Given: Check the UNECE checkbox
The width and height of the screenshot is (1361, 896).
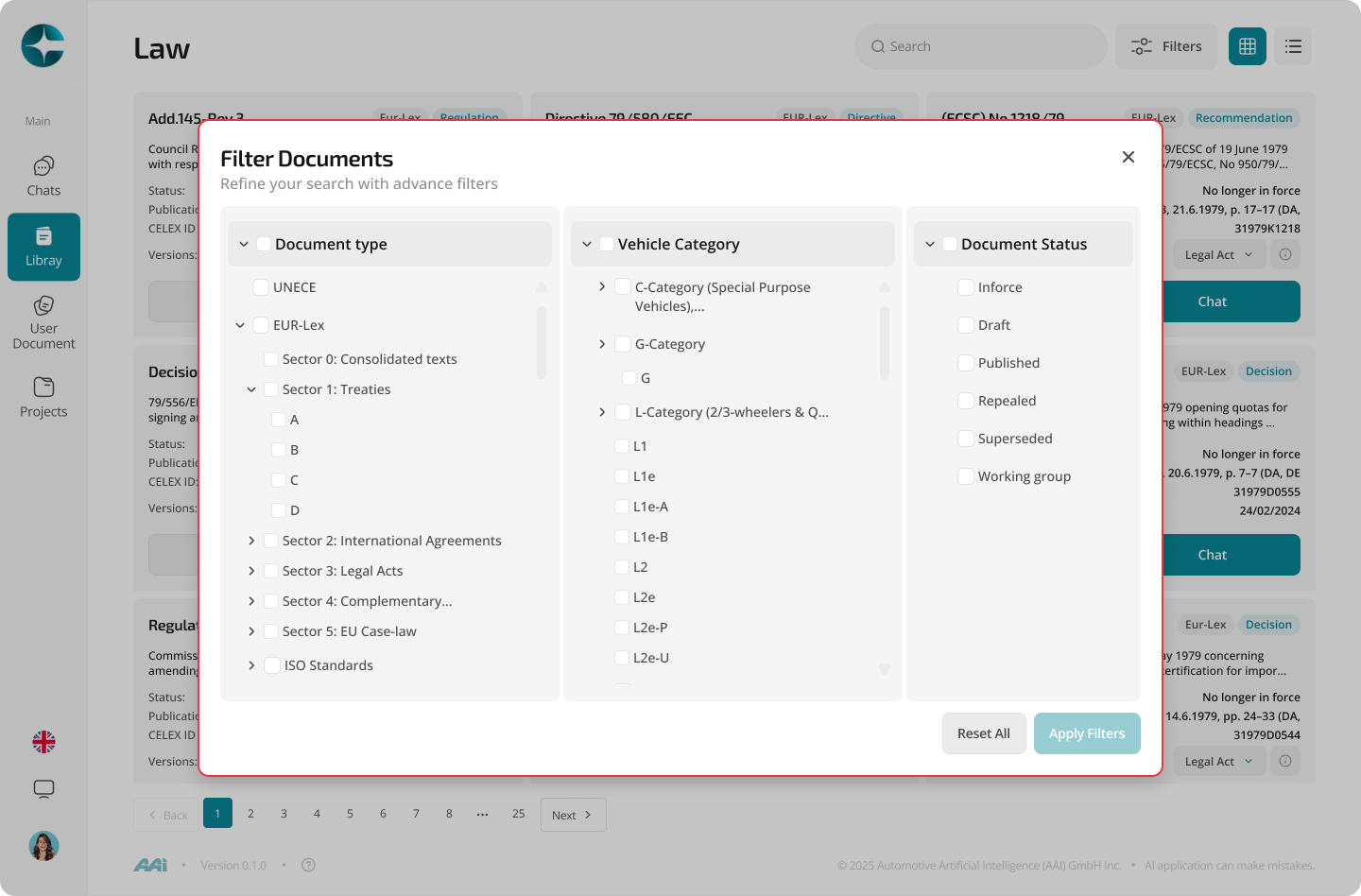Looking at the screenshot, I should coord(261,287).
